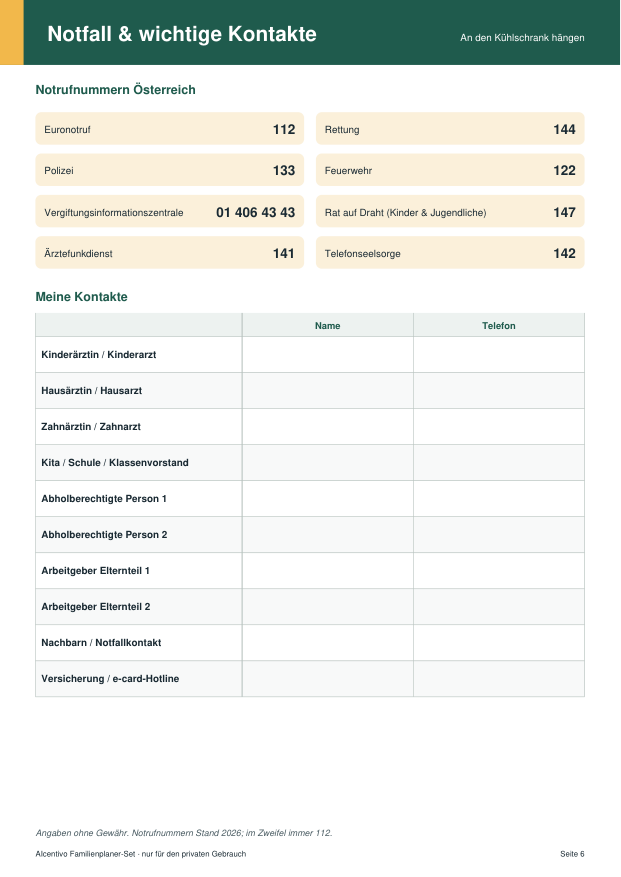Click the Rettung 144 card
The height and width of the screenshot is (877, 621).
450,129
